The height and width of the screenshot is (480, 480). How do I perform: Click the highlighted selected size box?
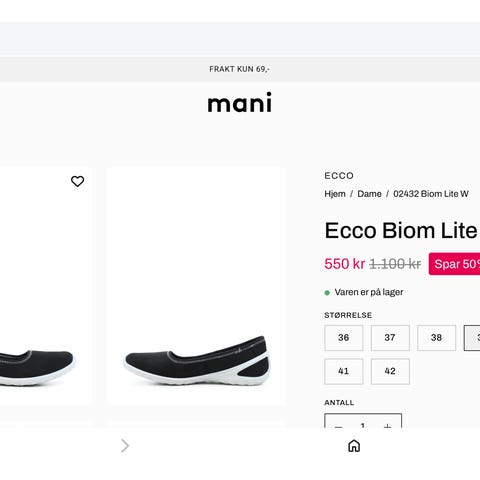[x=472, y=338]
